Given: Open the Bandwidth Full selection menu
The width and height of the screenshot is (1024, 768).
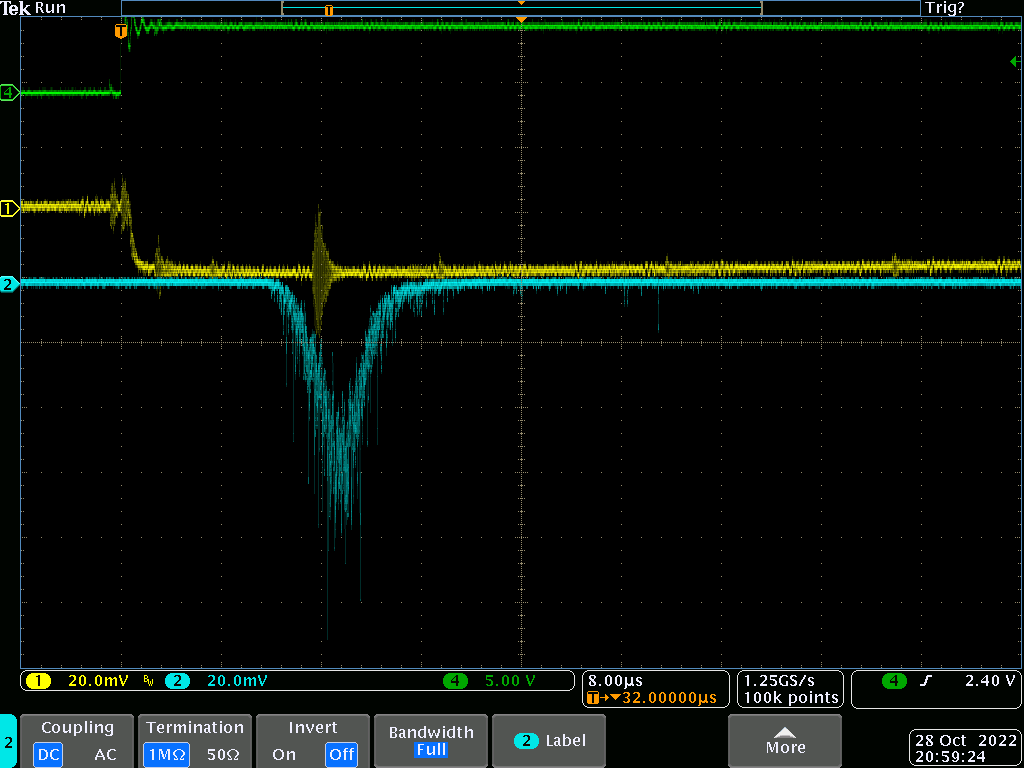Looking at the screenshot, I should (x=430, y=740).
